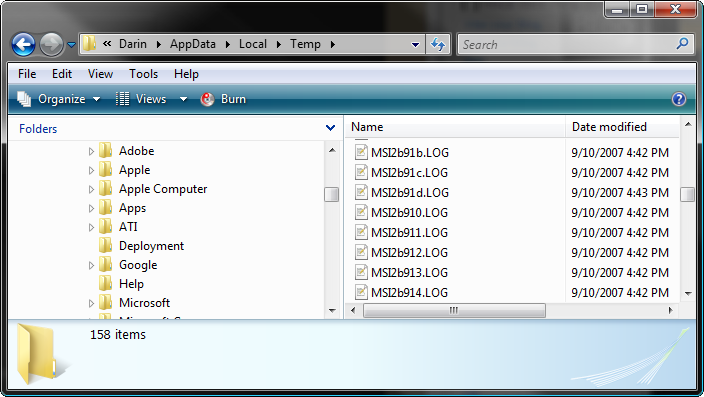Select the Darin breadcrumb in address bar
This screenshot has height=397, width=704.
pyautogui.click(x=132, y=44)
